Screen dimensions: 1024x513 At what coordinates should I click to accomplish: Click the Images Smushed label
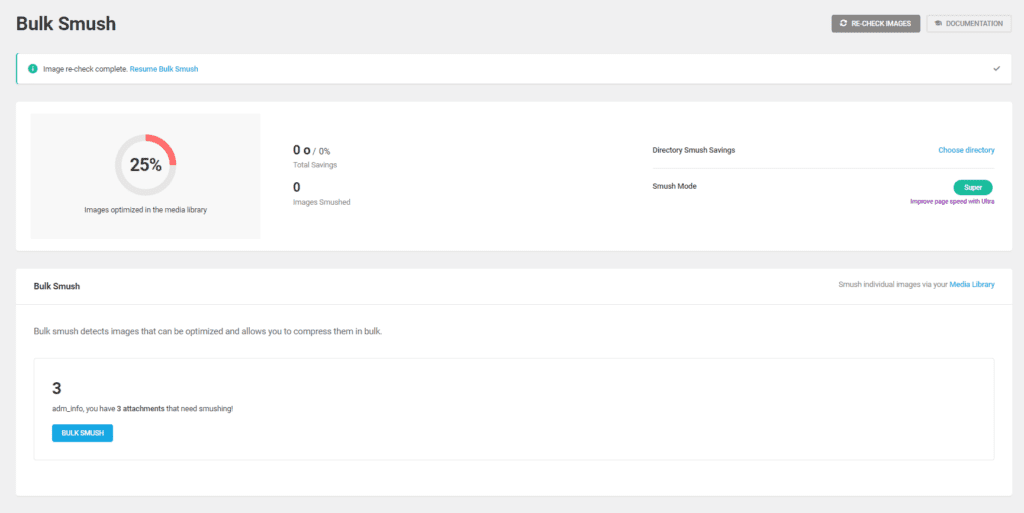322,202
